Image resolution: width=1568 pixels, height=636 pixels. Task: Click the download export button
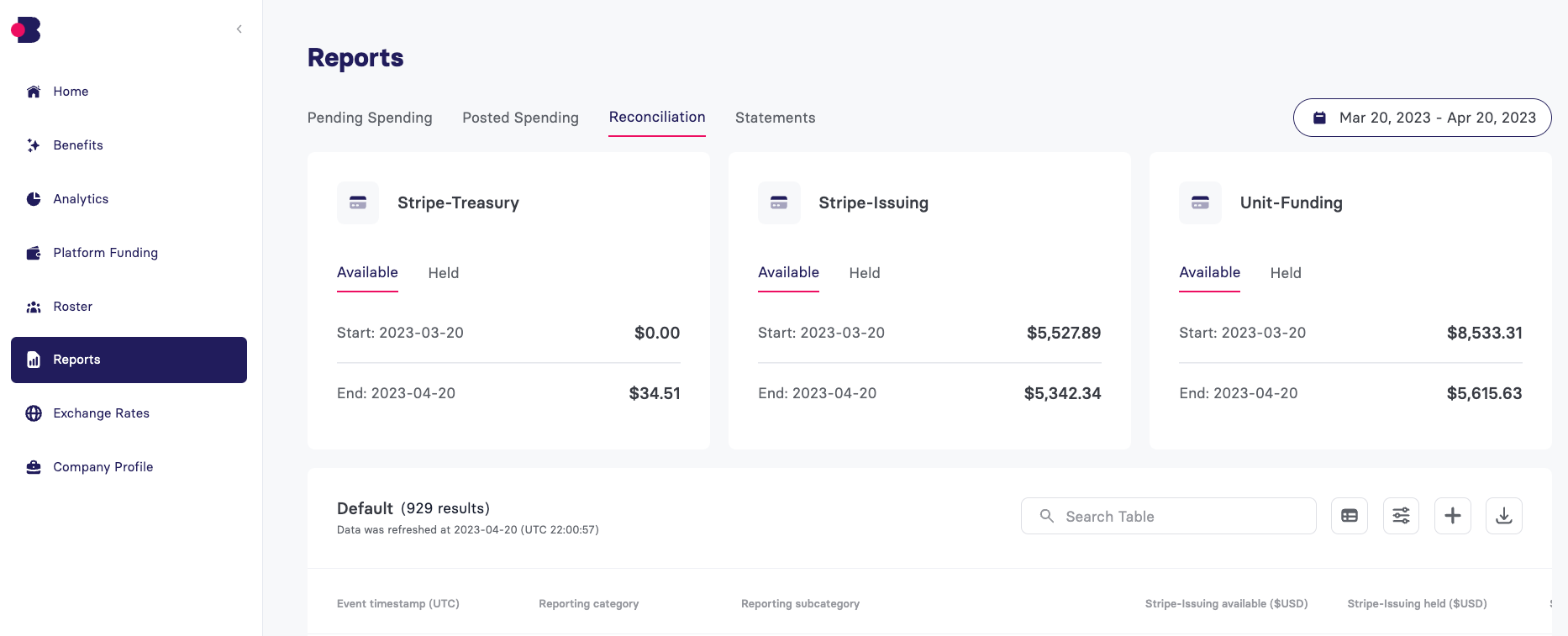point(1504,516)
